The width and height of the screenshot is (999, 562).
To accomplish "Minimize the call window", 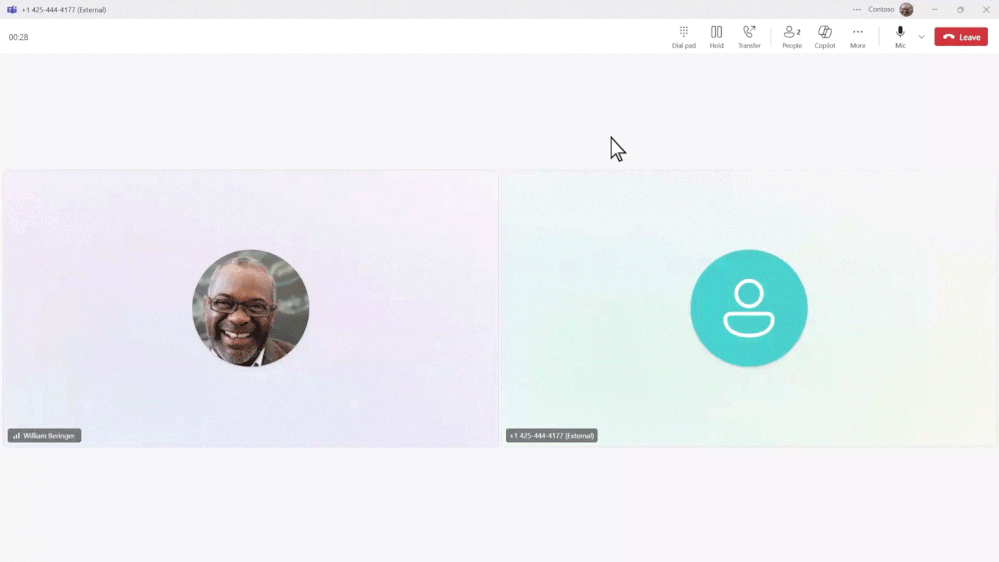I will 935,10.
